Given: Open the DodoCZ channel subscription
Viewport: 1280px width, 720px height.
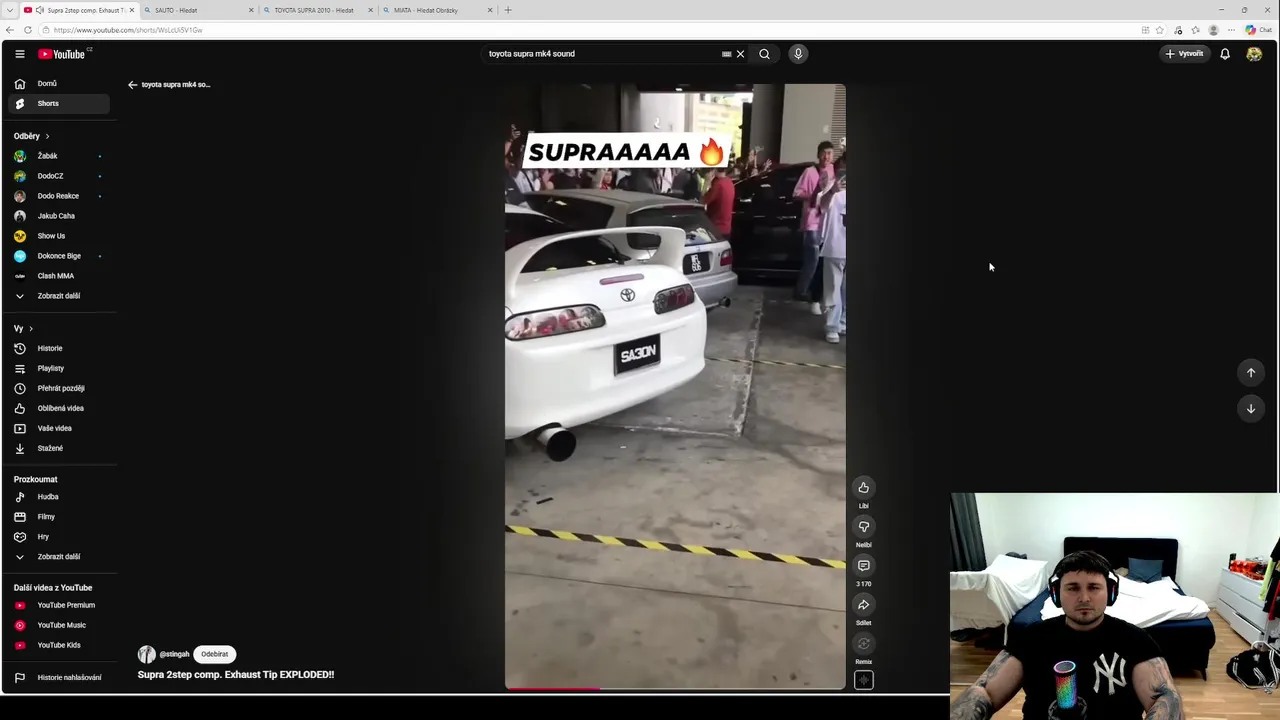Looking at the screenshot, I should click(x=59, y=176).
